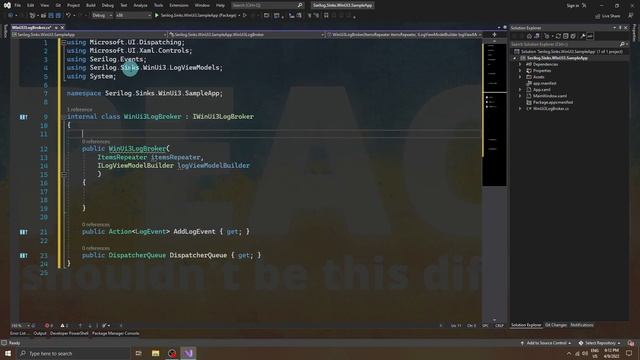The image size is (640, 360).
Task: Open the Debug menu
Action: click(x=108, y=5)
